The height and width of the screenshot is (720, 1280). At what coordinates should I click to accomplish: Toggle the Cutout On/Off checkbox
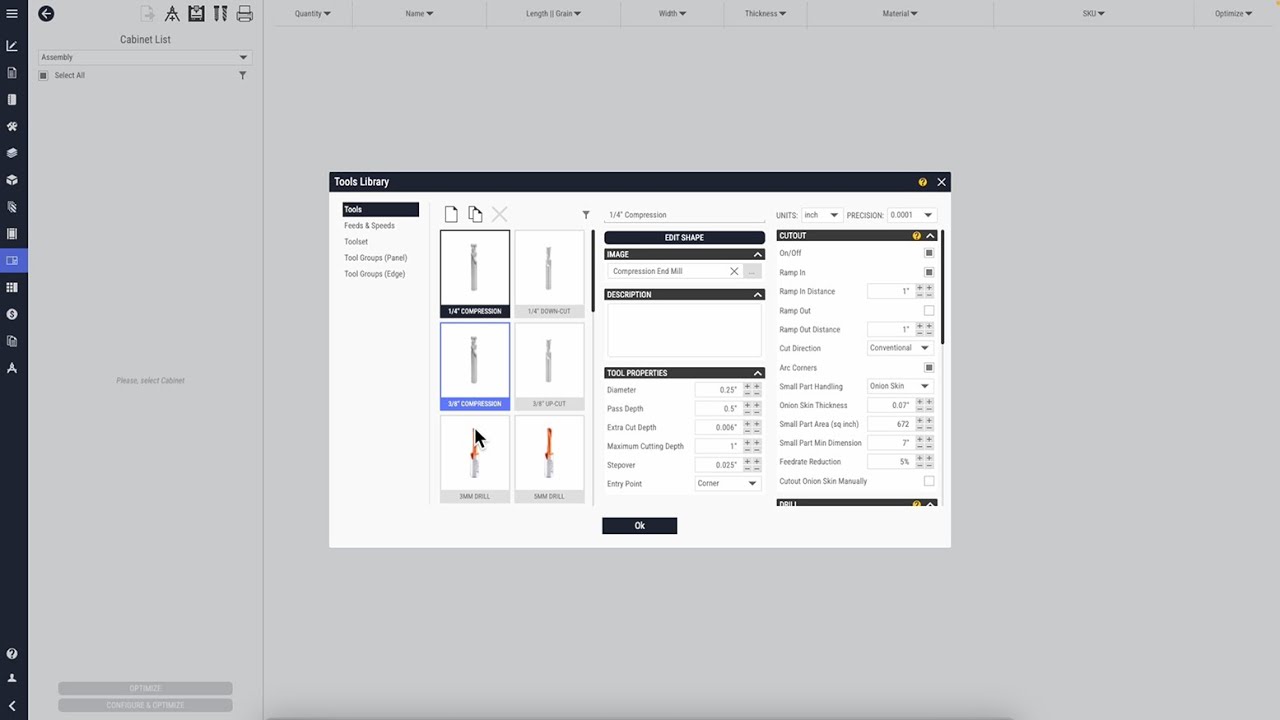point(929,253)
